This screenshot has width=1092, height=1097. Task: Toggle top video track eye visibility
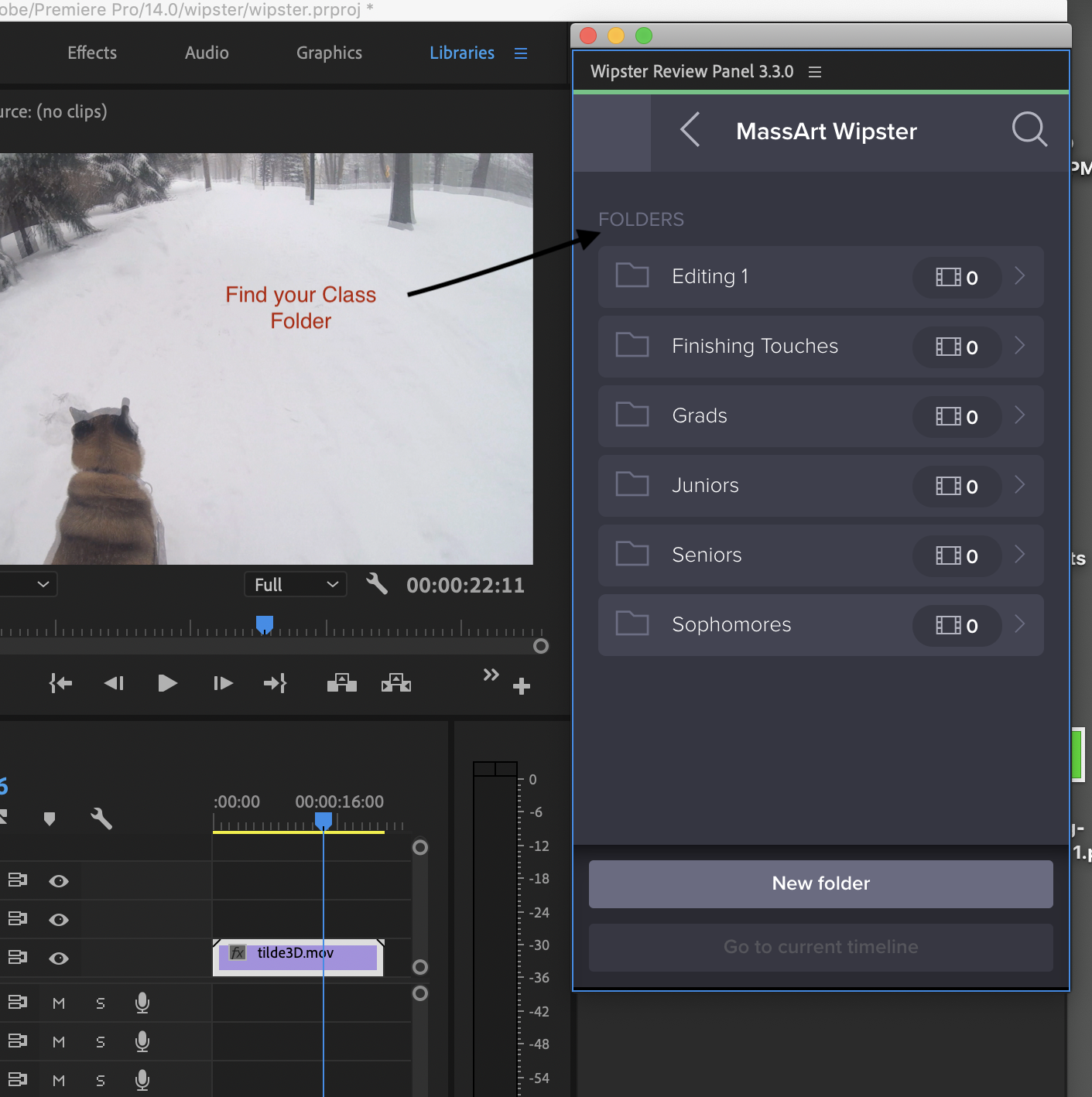59,881
